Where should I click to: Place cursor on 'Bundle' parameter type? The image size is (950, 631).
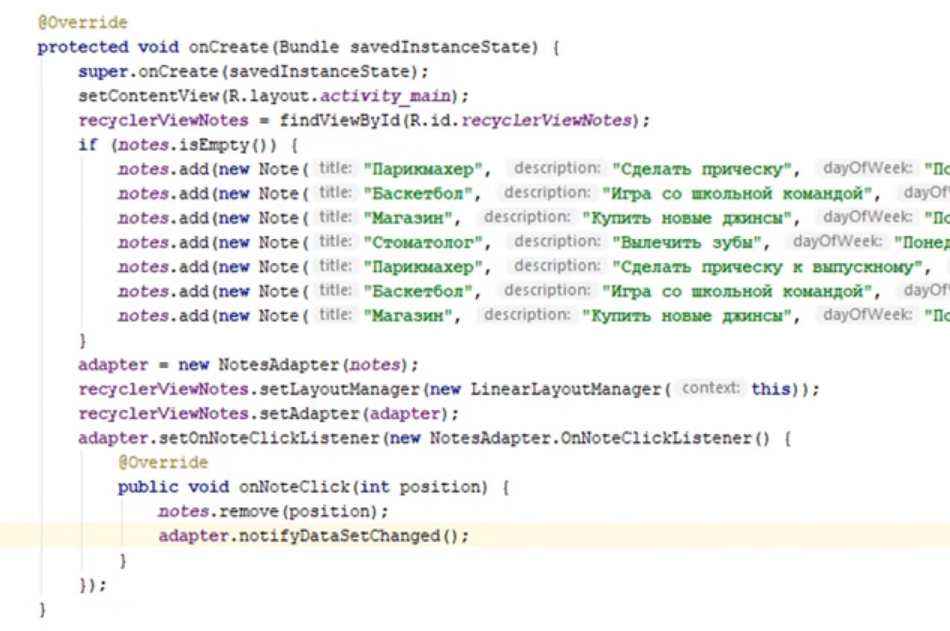(309, 47)
